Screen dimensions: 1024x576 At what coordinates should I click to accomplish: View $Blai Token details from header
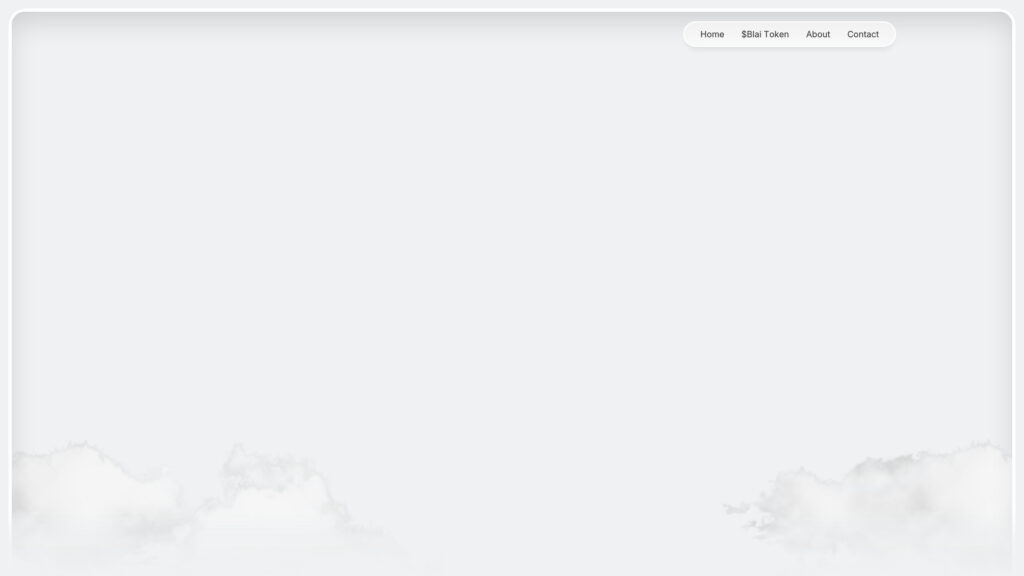pos(765,34)
